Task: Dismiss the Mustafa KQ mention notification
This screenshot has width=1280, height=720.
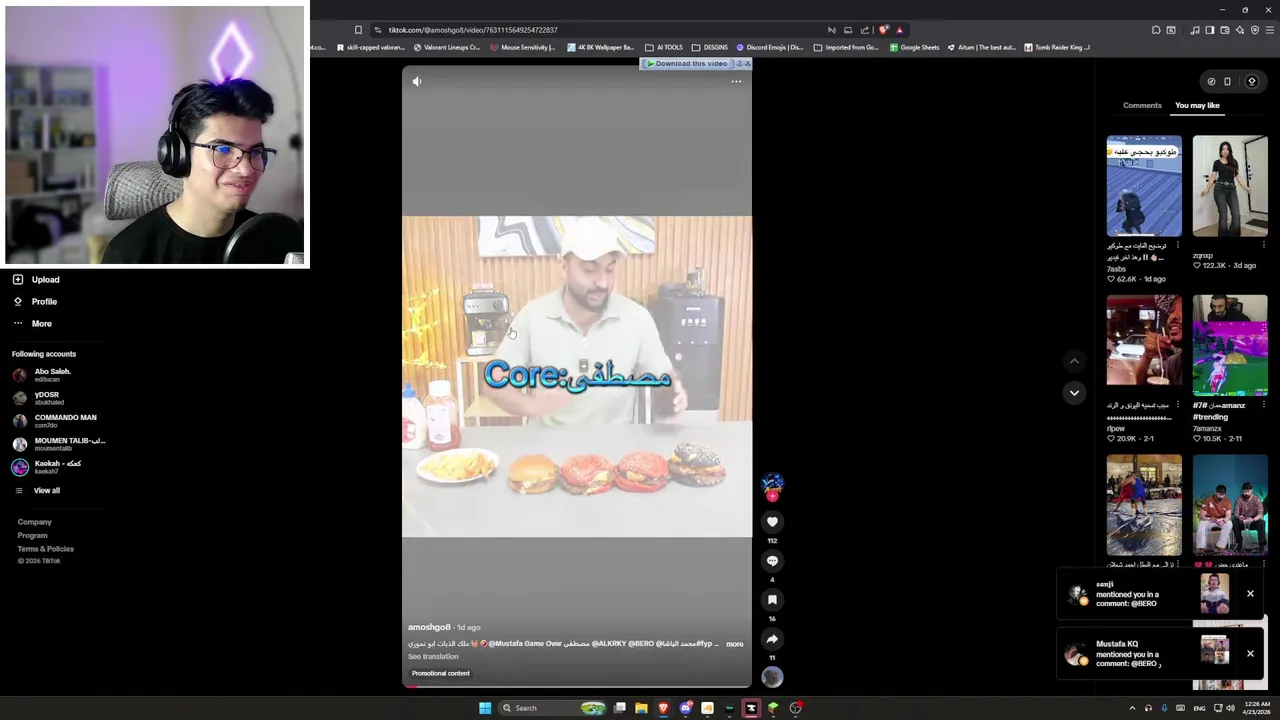Action: tap(1250, 654)
